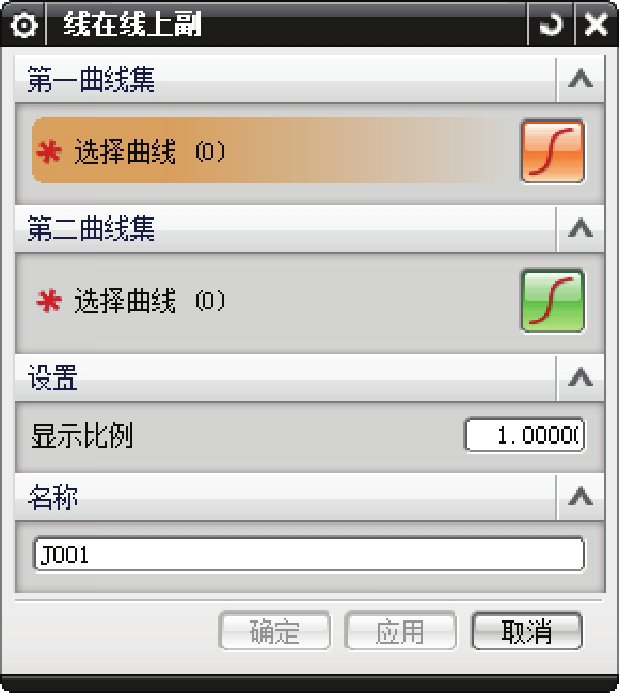The image size is (619, 693).
Task: Click the name field containing J001
Action: tap(309, 554)
